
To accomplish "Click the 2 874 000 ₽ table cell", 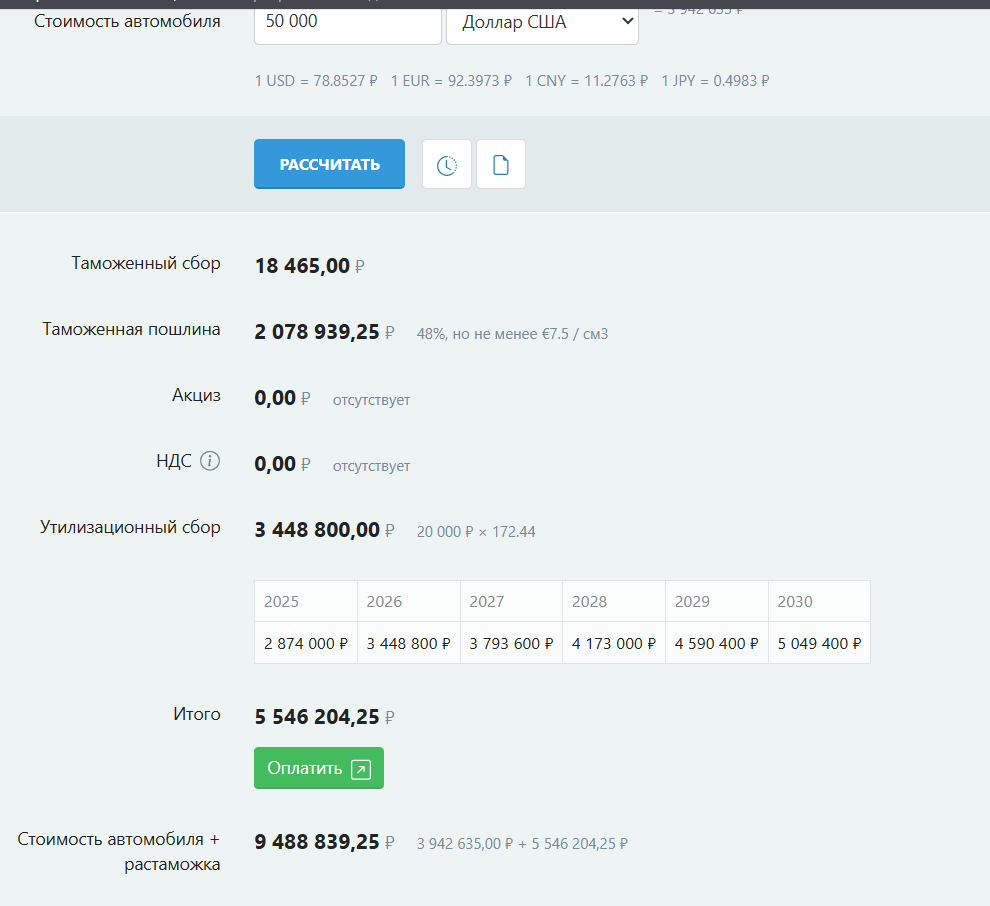I will click(305, 643).
